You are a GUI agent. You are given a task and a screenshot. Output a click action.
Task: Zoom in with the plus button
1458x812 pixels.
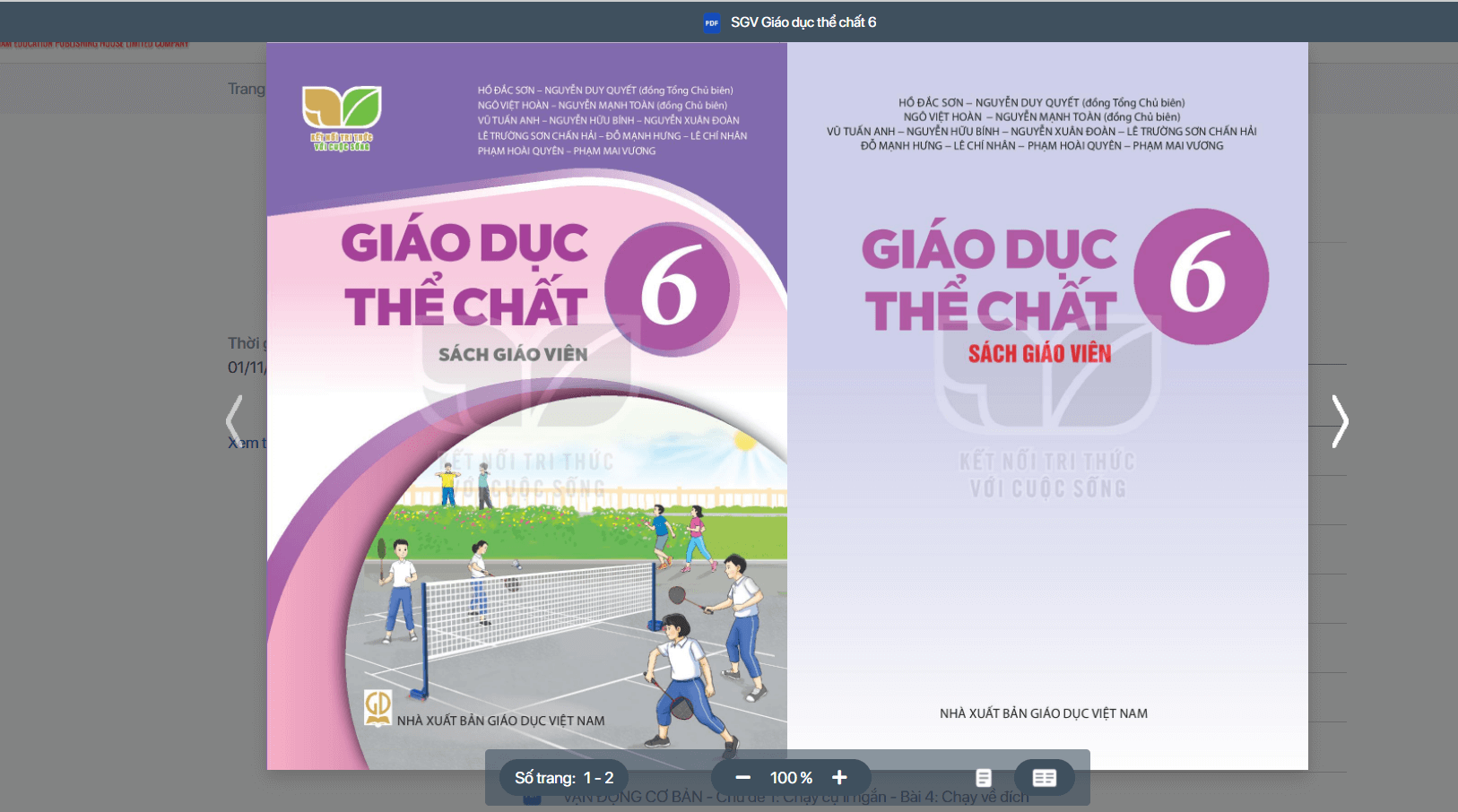click(x=839, y=778)
